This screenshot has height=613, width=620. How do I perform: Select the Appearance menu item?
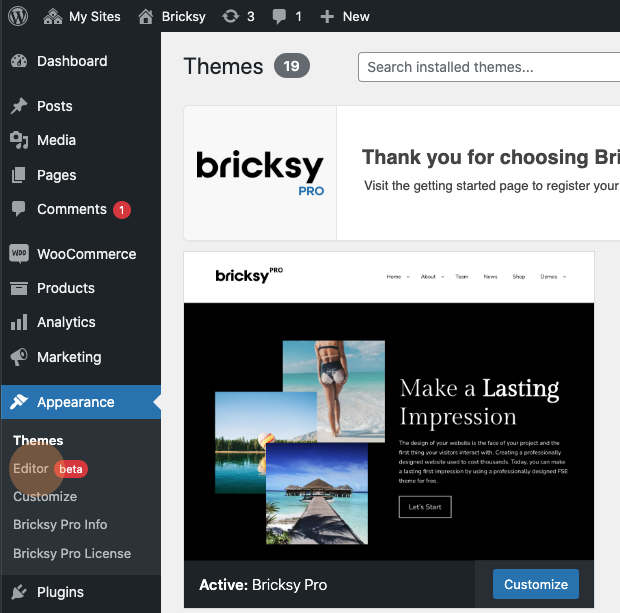(81, 402)
